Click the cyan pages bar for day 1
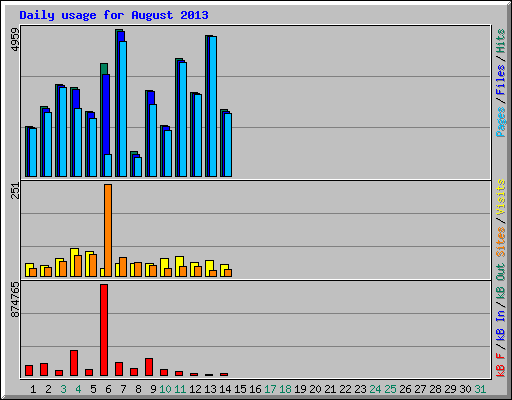 coord(33,152)
